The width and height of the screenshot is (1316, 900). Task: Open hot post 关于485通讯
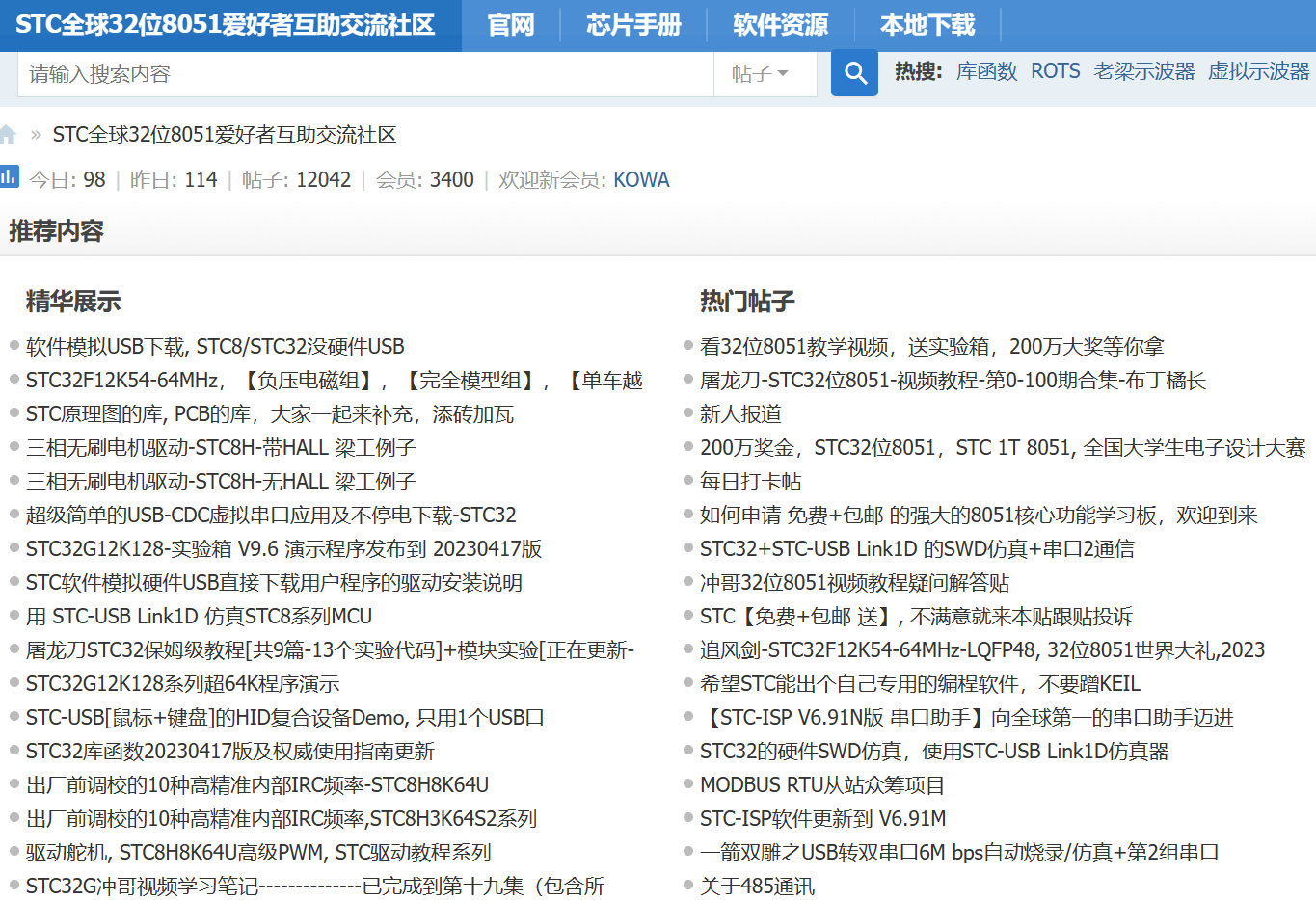pos(757,886)
